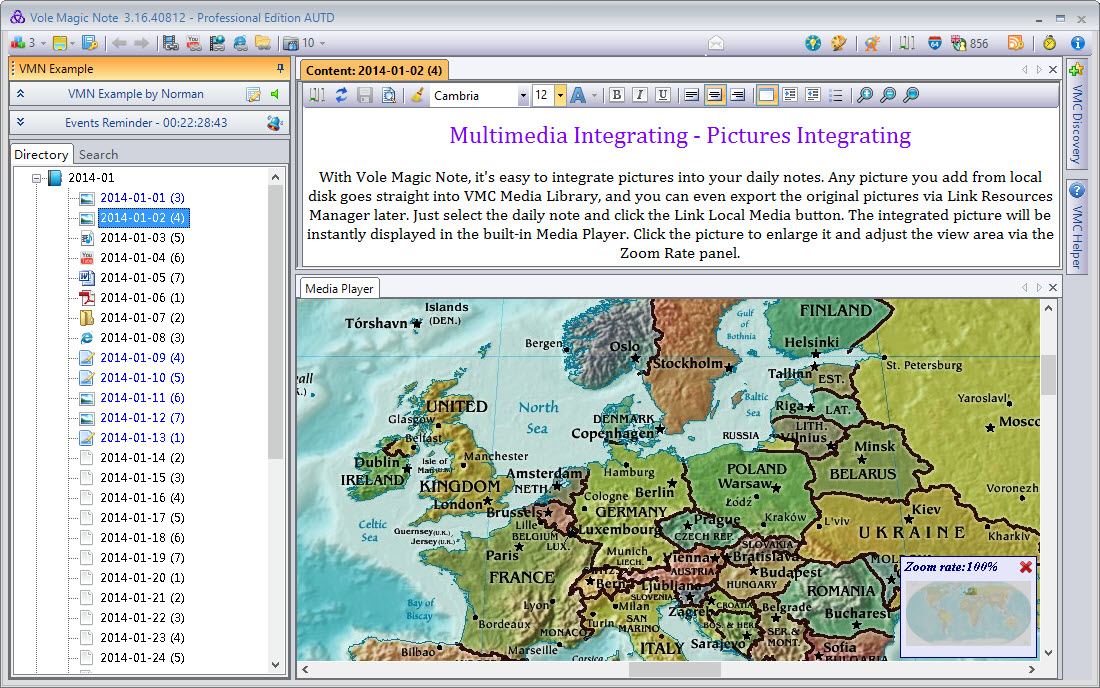Close the Zoom rate panel

pyautogui.click(x=1025, y=567)
